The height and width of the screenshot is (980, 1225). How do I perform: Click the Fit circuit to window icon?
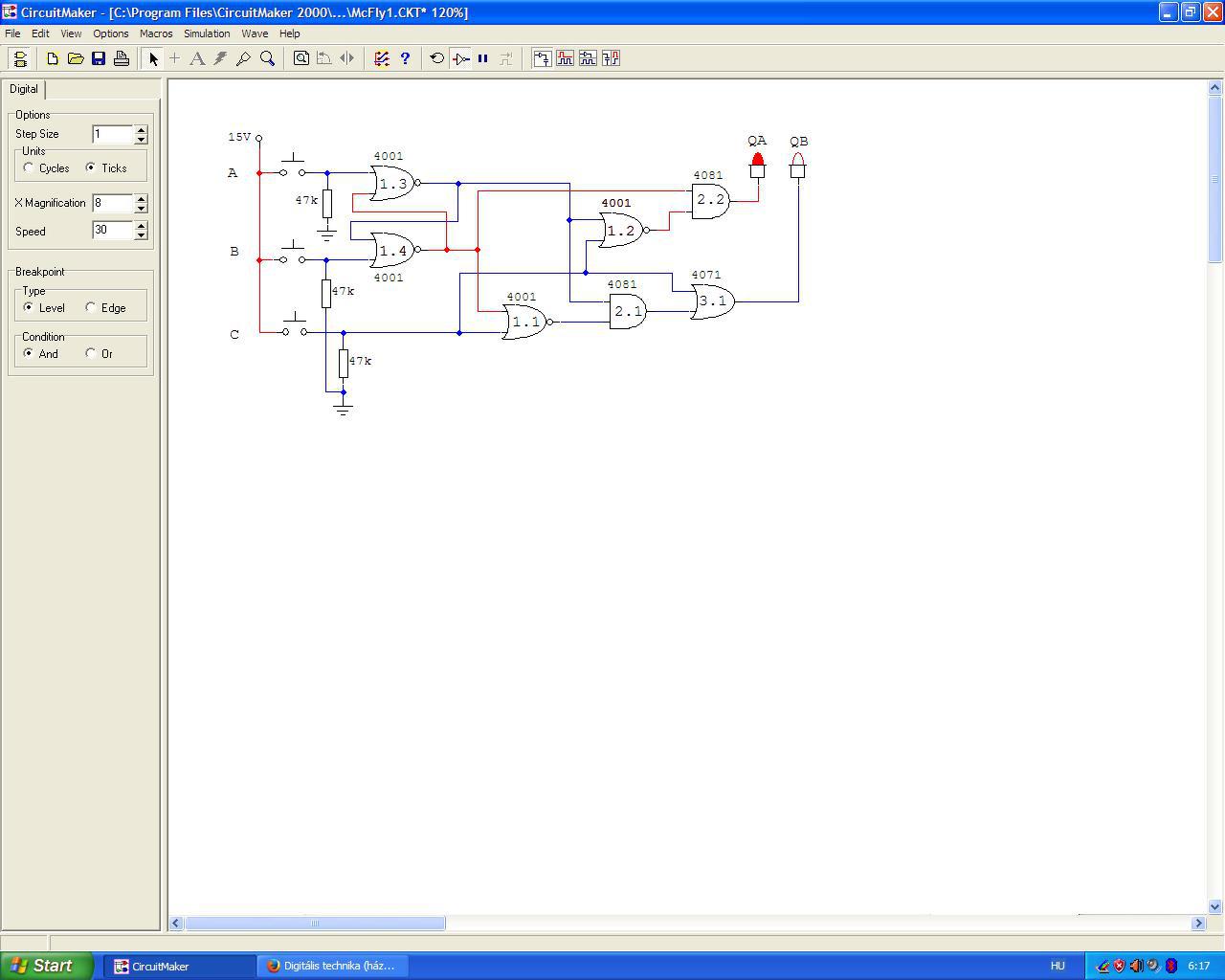(x=301, y=58)
